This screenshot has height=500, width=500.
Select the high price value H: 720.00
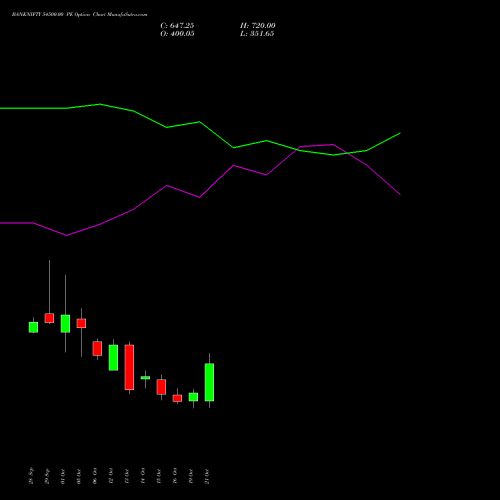(x=258, y=26)
